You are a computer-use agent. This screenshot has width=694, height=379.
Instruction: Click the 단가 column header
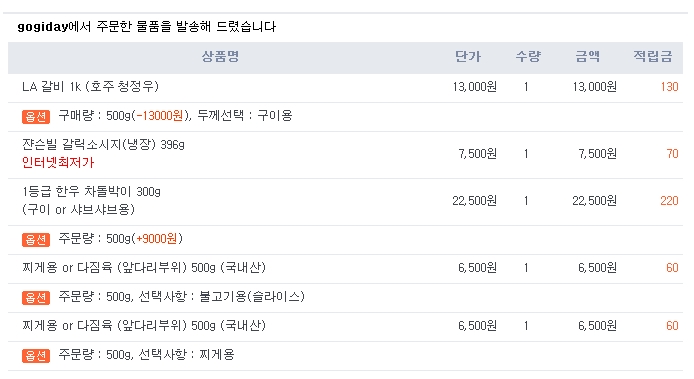pyautogui.click(x=468, y=57)
